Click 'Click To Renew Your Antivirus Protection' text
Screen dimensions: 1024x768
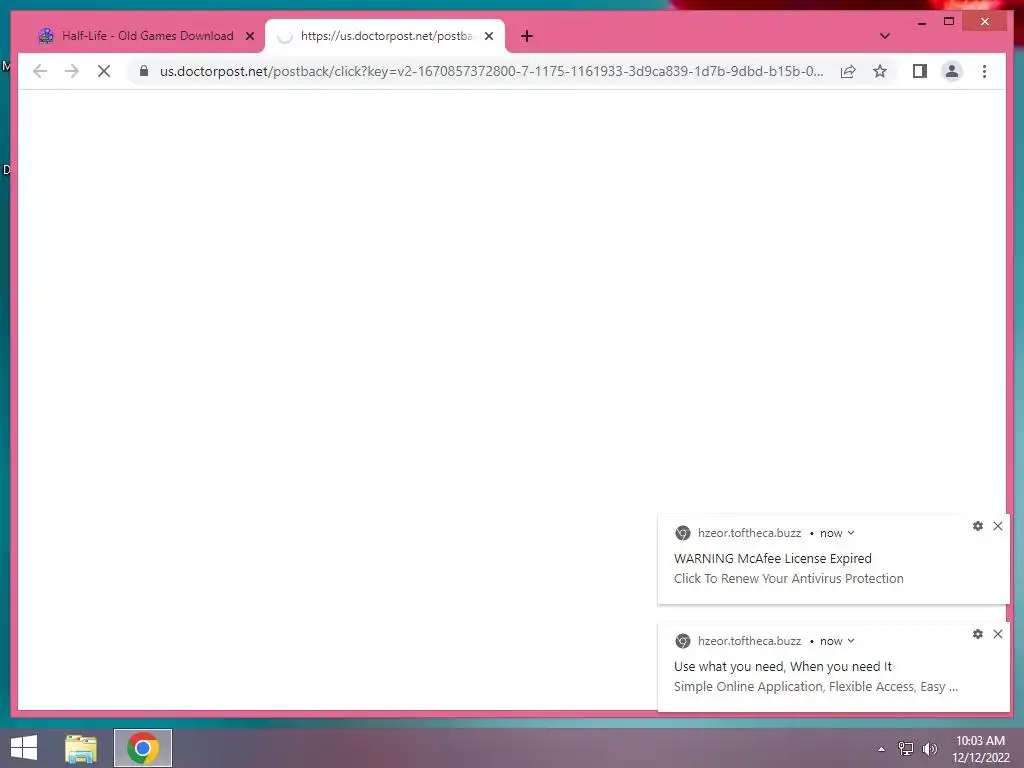[x=789, y=579]
